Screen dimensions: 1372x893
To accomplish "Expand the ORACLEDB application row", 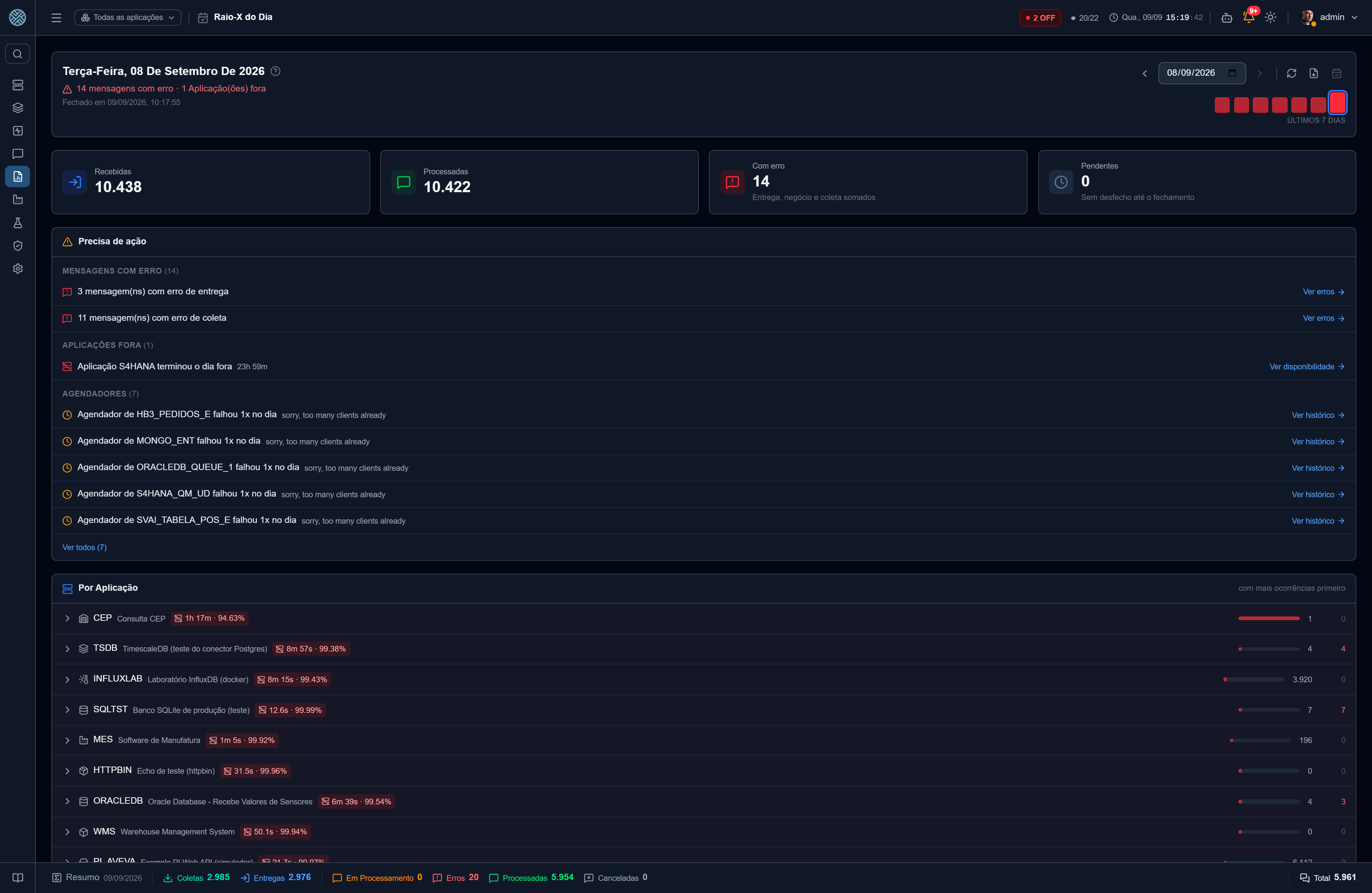I will 68,801.
